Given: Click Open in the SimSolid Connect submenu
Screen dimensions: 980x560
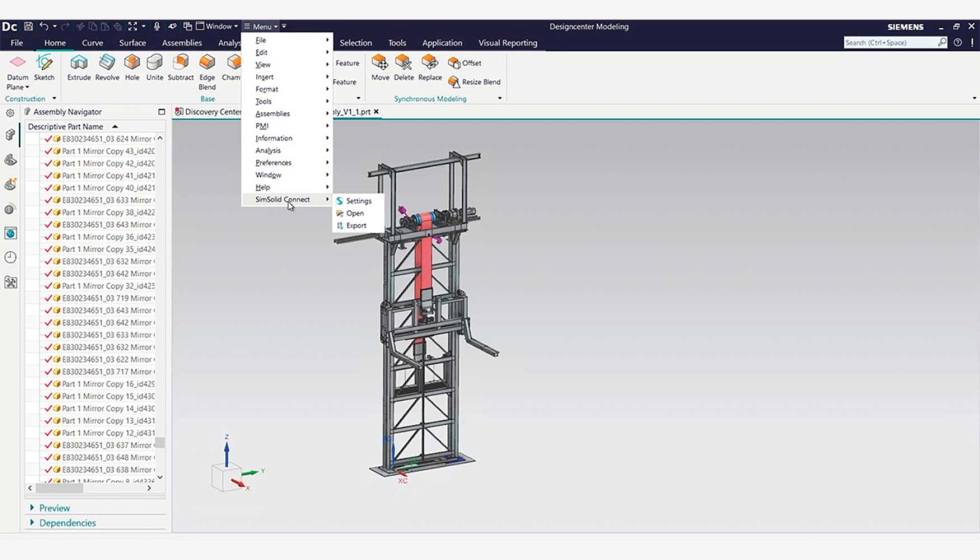Looking at the screenshot, I should (358, 213).
